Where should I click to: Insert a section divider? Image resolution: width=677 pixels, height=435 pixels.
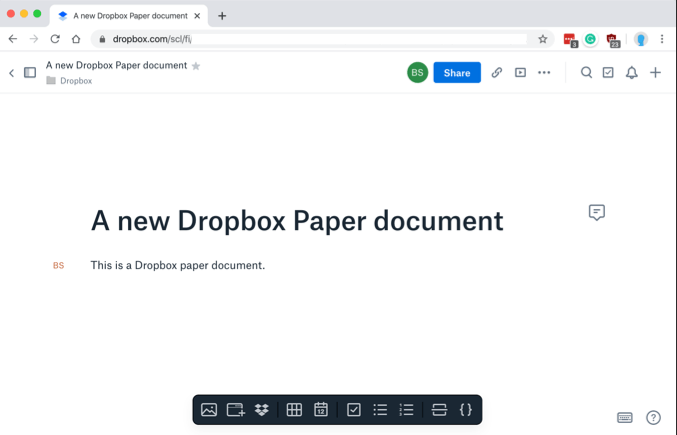point(439,410)
